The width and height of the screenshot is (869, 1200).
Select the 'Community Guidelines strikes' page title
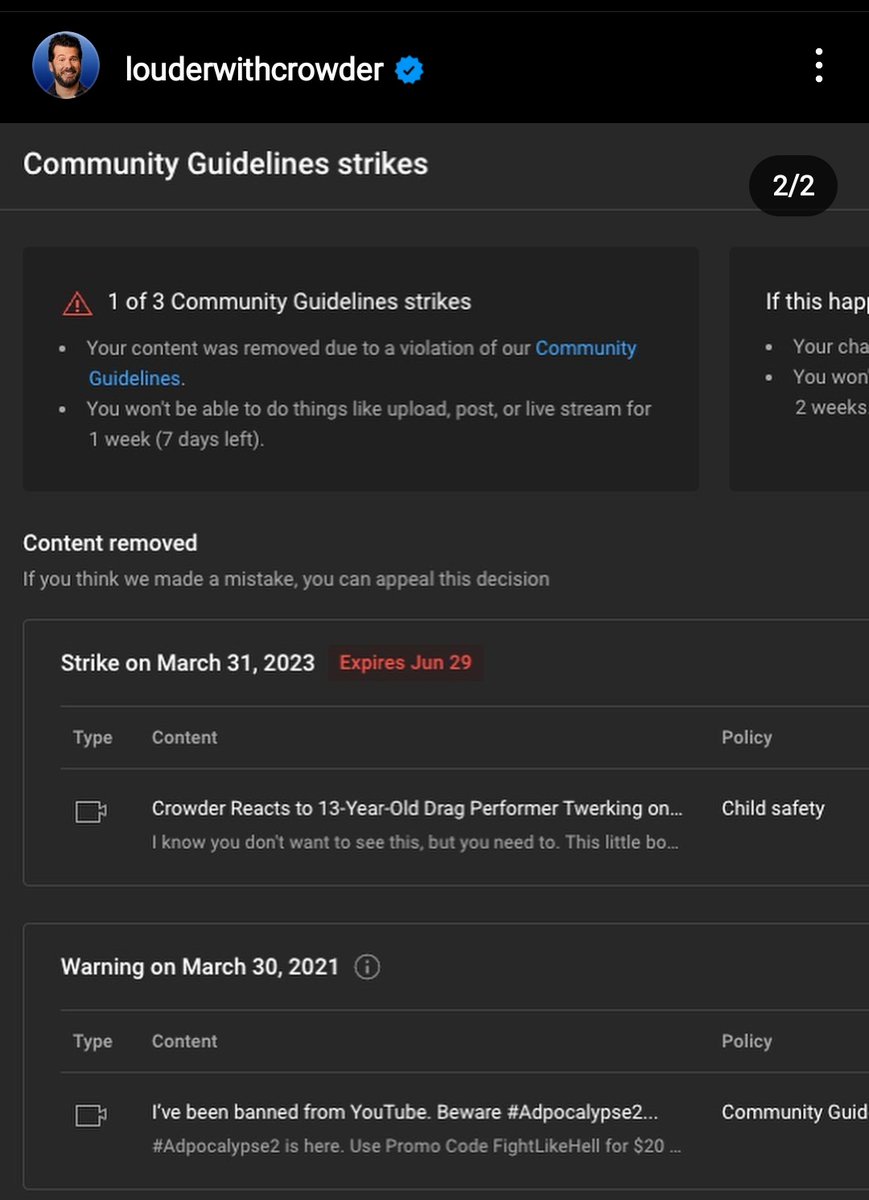225,164
